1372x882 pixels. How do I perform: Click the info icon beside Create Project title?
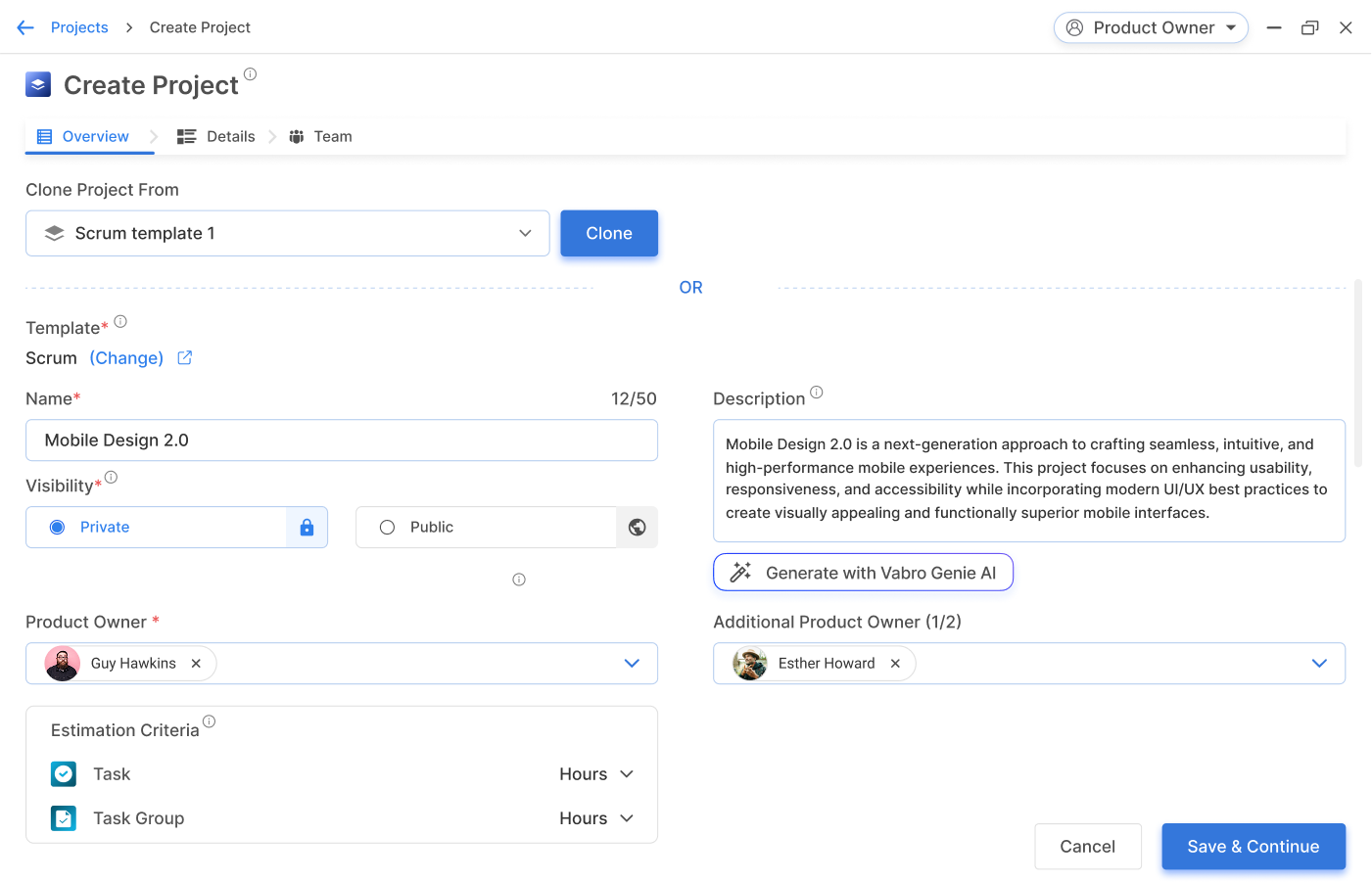[250, 74]
